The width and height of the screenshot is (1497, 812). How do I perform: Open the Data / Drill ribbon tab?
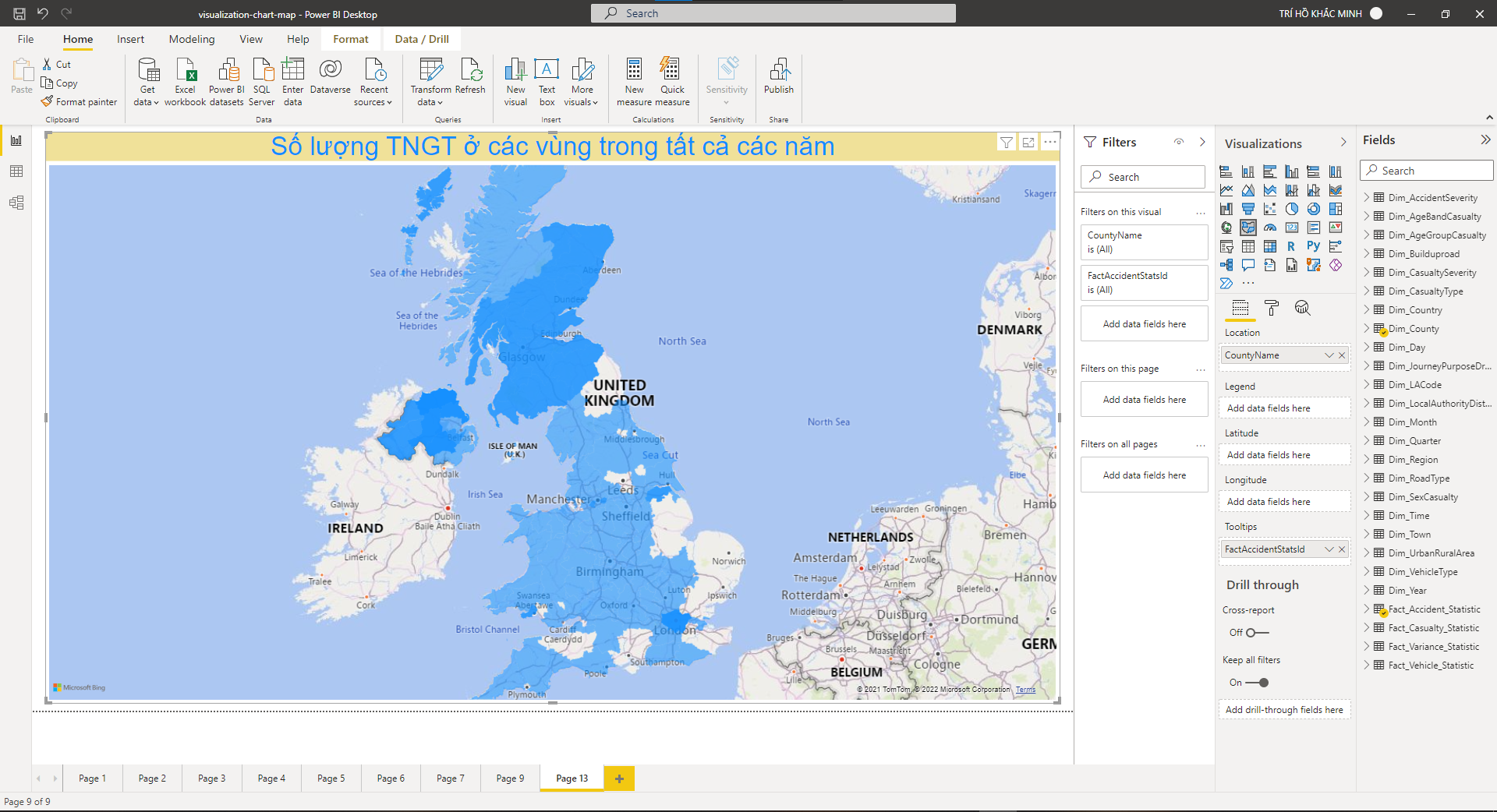[x=422, y=39]
